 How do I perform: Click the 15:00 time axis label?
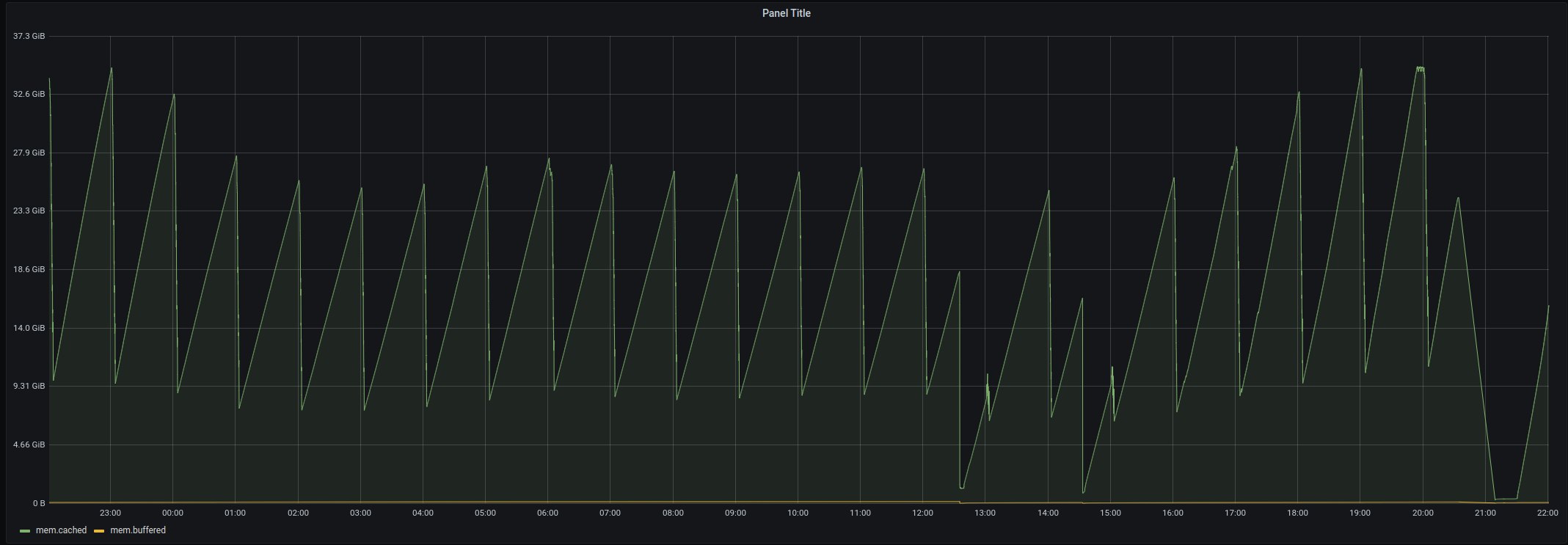click(1110, 513)
